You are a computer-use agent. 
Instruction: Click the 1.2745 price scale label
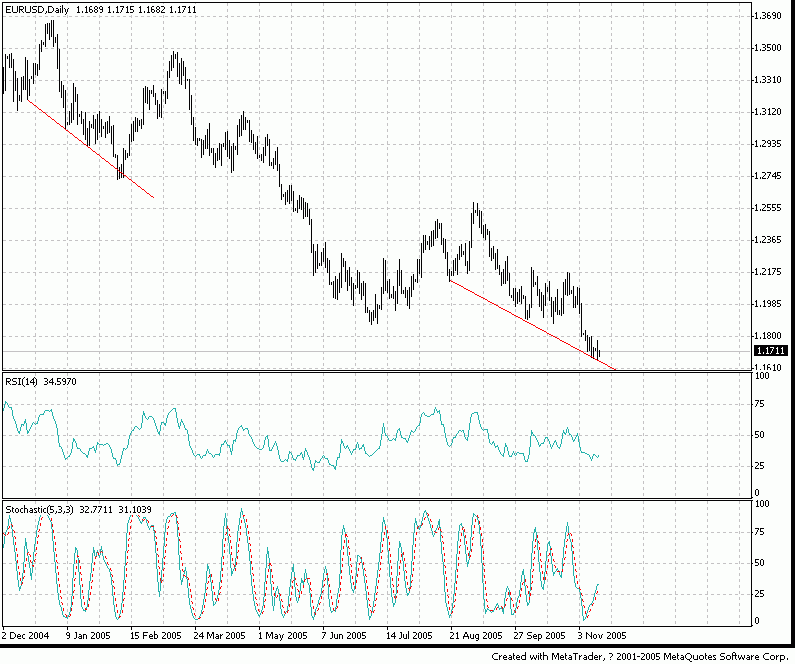768,176
